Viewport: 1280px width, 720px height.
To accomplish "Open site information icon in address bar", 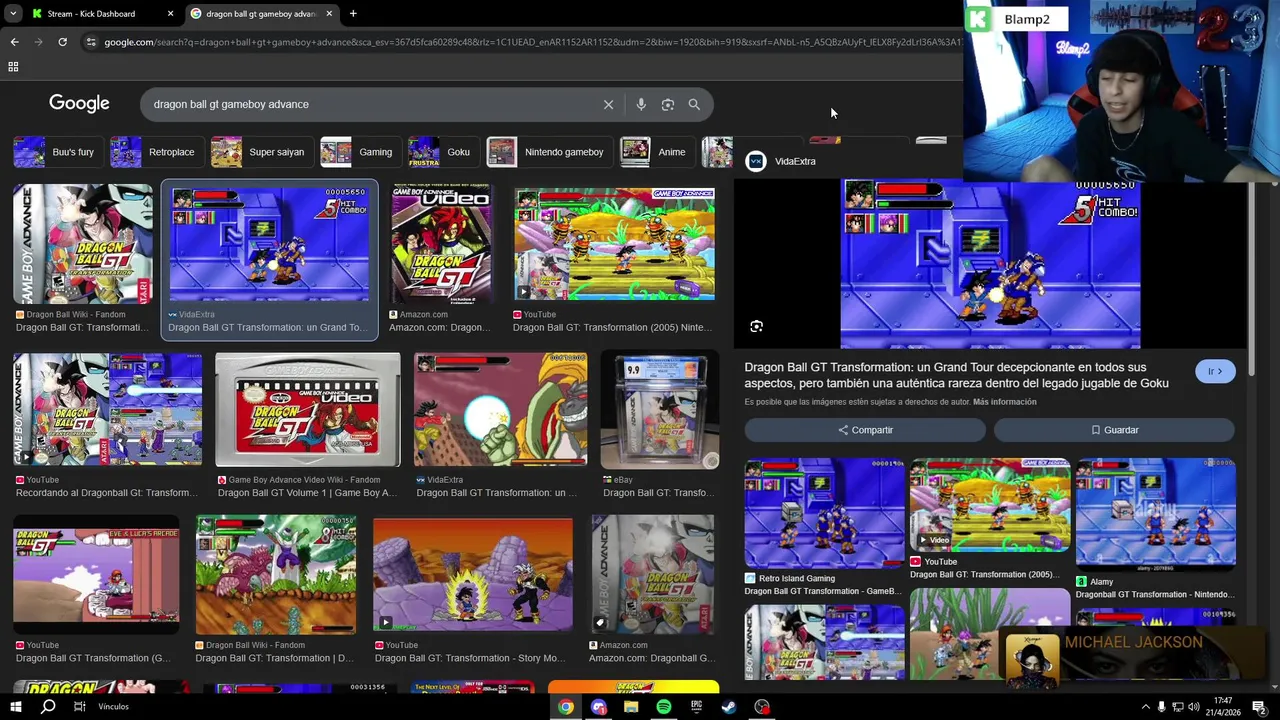I will pyautogui.click(x=91, y=42).
